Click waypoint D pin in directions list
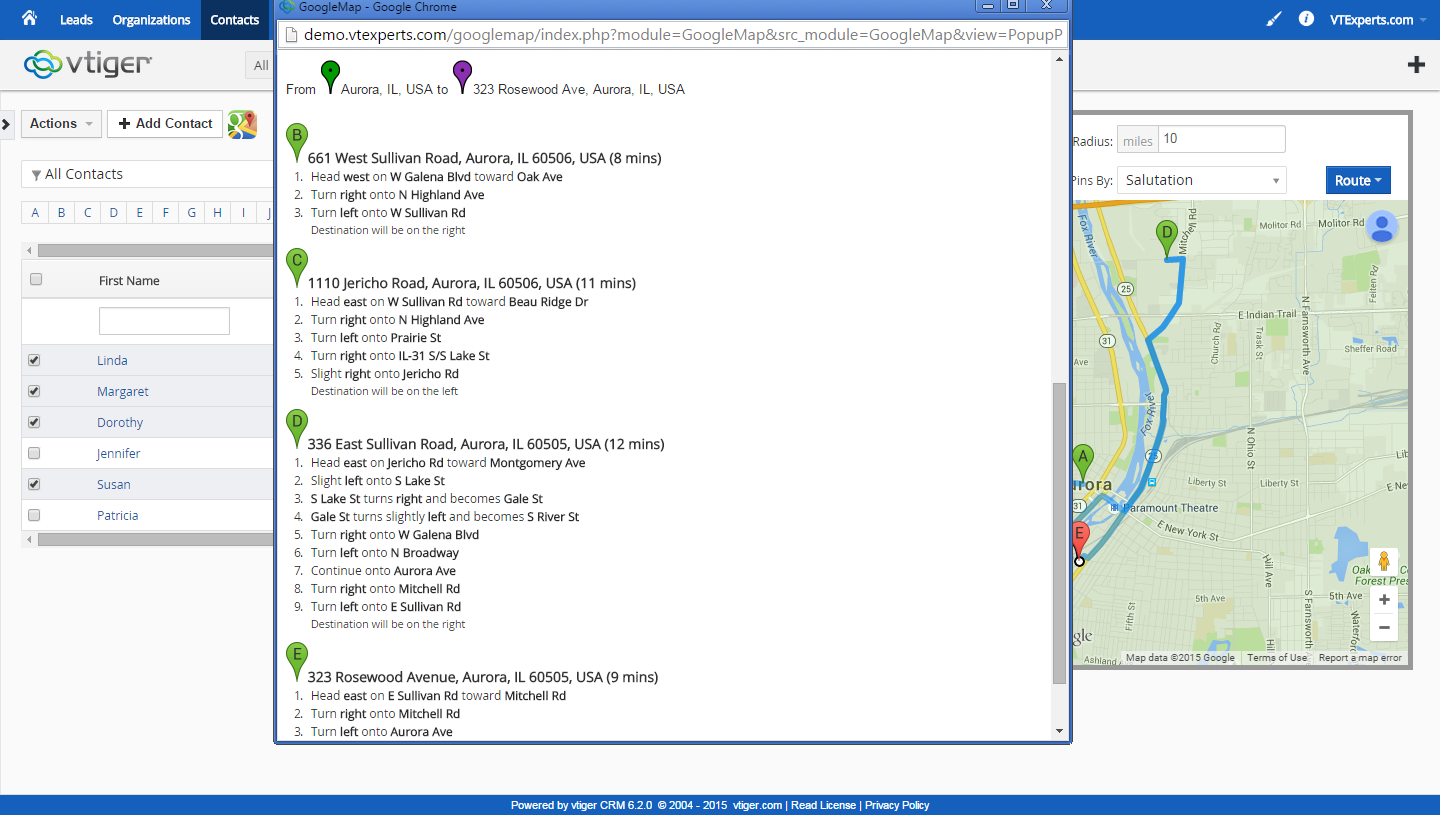This screenshot has height=815, width=1440. (x=296, y=429)
